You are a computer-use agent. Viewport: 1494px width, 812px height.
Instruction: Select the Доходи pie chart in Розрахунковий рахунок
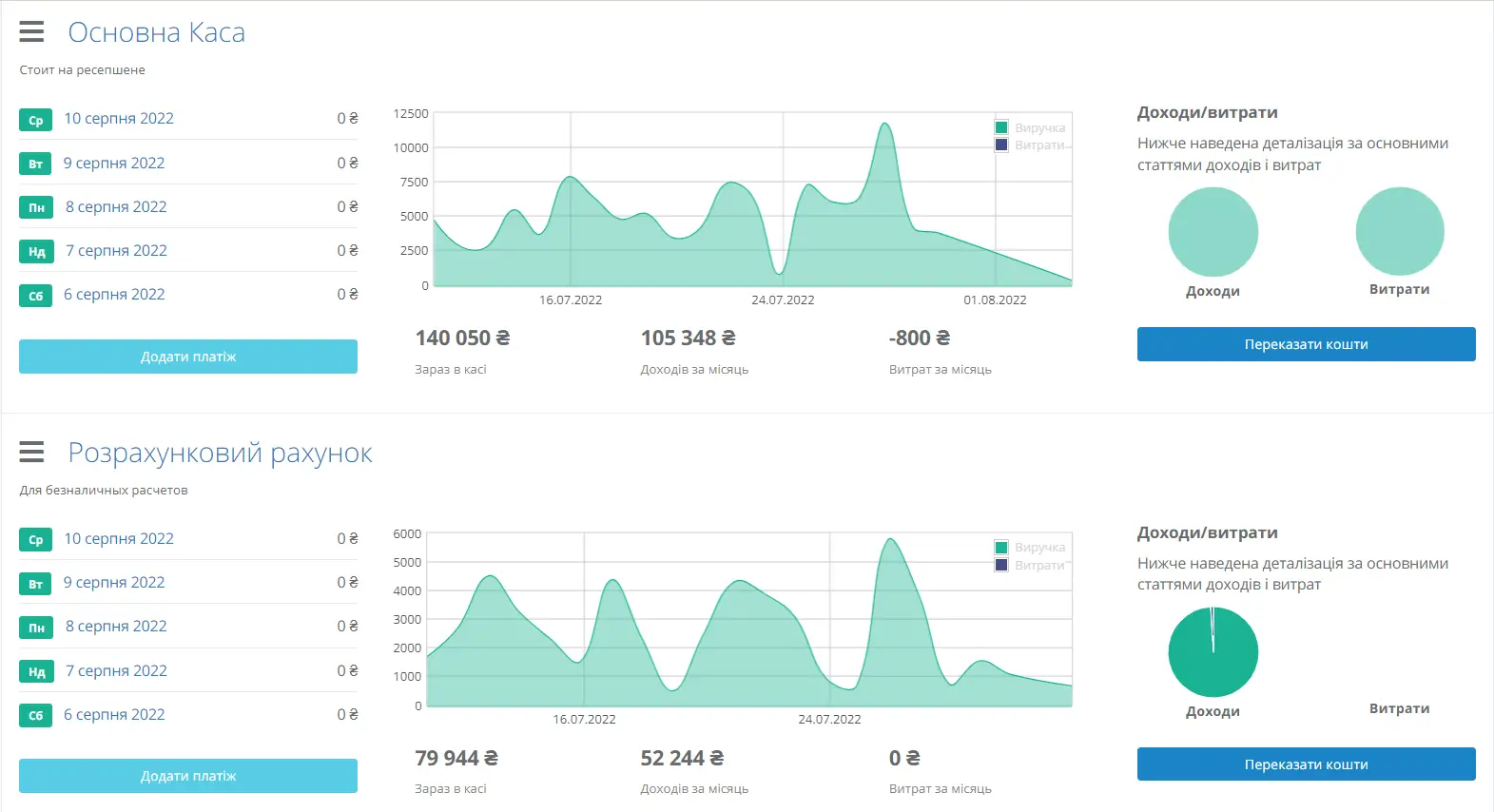click(1213, 652)
